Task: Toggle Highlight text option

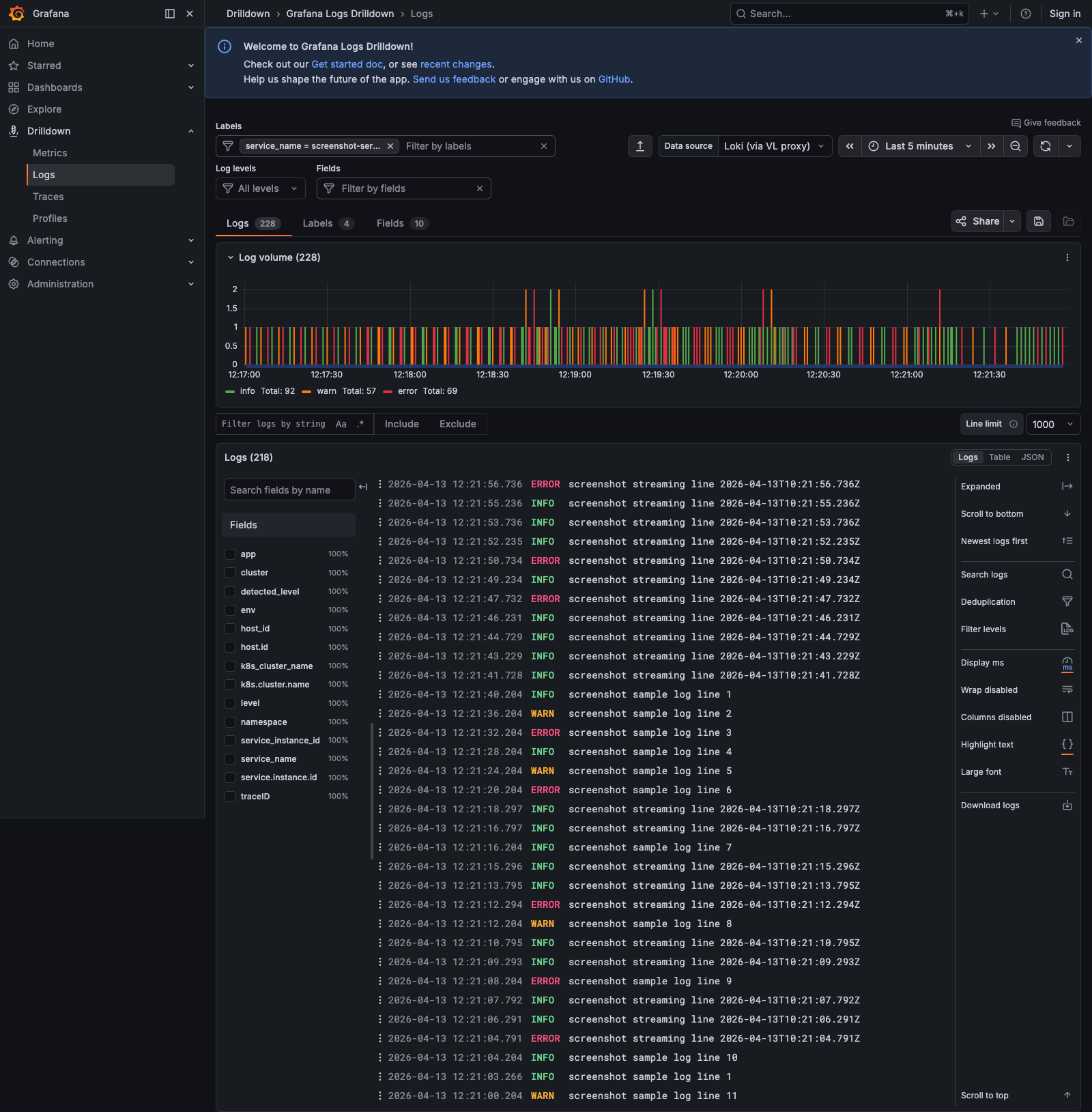Action: click(1067, 744)
